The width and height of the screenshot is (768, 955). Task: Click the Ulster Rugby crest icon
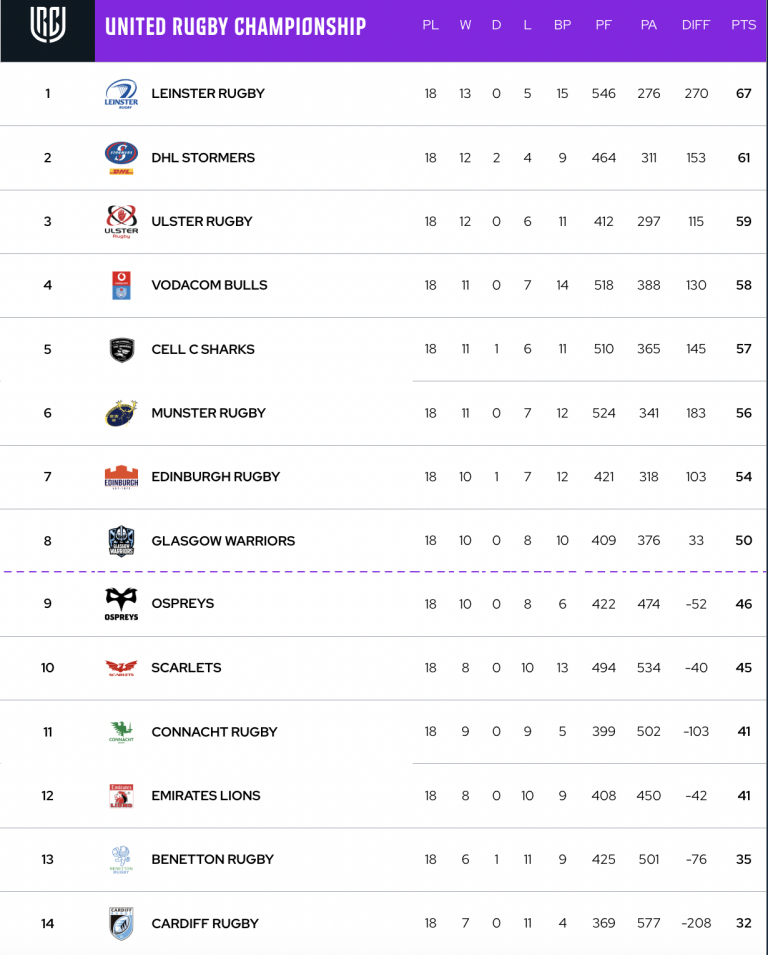click(121, 222)
